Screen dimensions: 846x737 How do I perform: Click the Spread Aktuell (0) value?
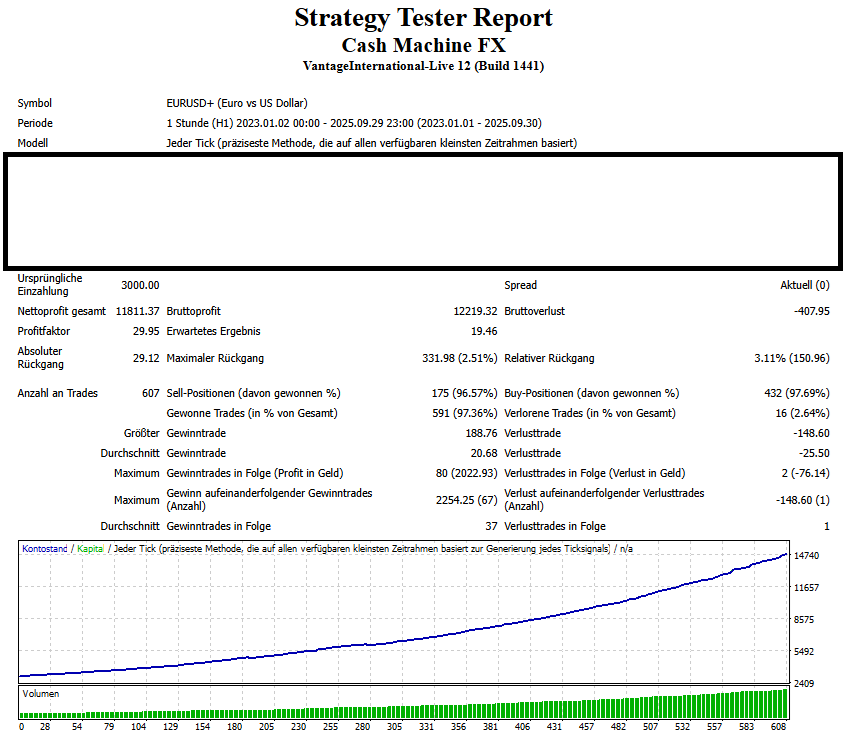coord(804,285)
